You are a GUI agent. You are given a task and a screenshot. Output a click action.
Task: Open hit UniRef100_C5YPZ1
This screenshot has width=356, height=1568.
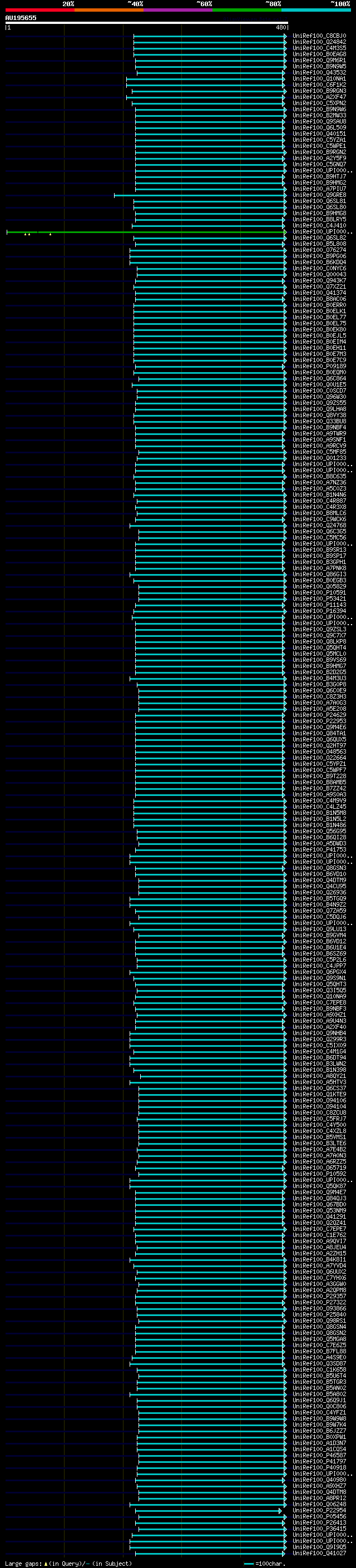click(319, 764)
